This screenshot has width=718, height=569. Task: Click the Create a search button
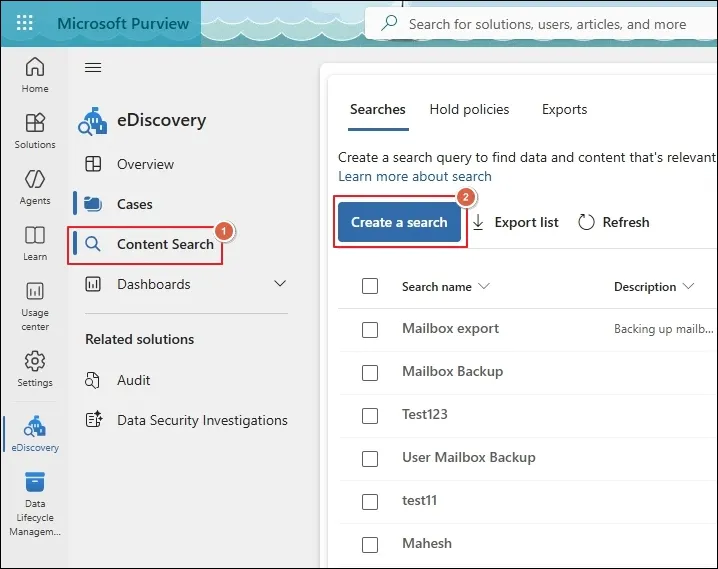(399, 222)
